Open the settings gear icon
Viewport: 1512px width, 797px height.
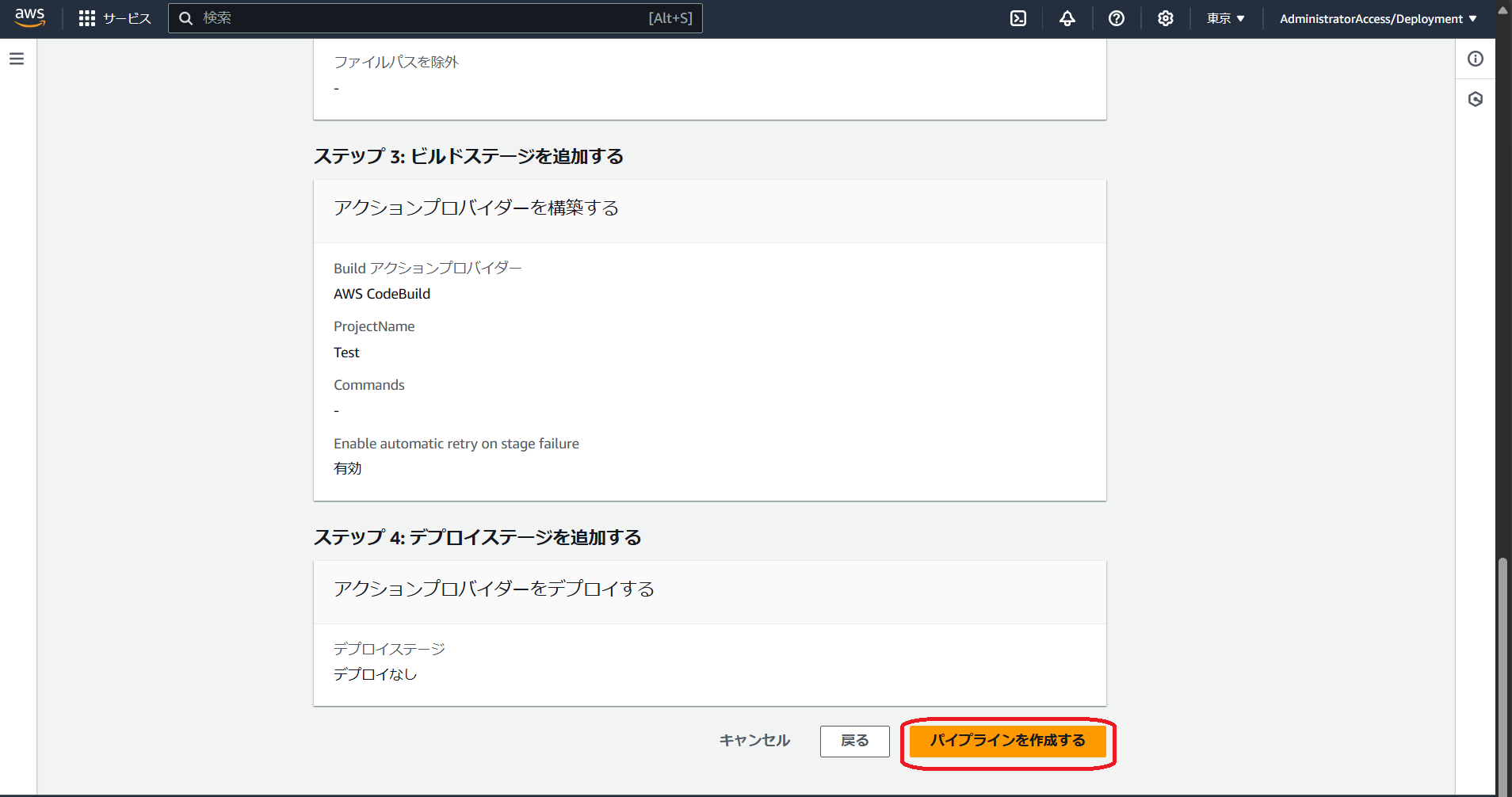tap(1165, 17)
